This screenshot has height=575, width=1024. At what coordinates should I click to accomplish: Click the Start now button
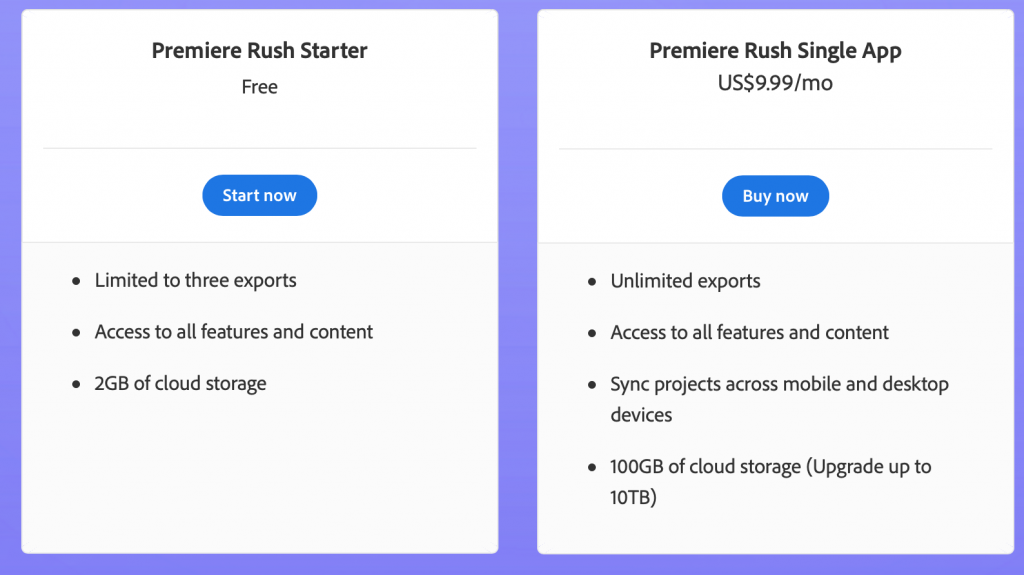click(259, 195)
